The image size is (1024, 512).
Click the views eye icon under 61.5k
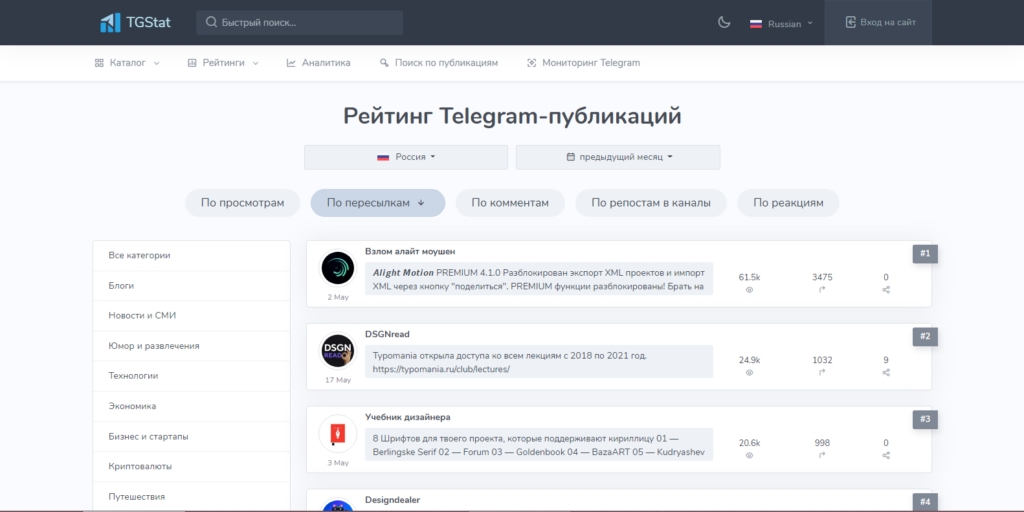(x=749, y=290)
